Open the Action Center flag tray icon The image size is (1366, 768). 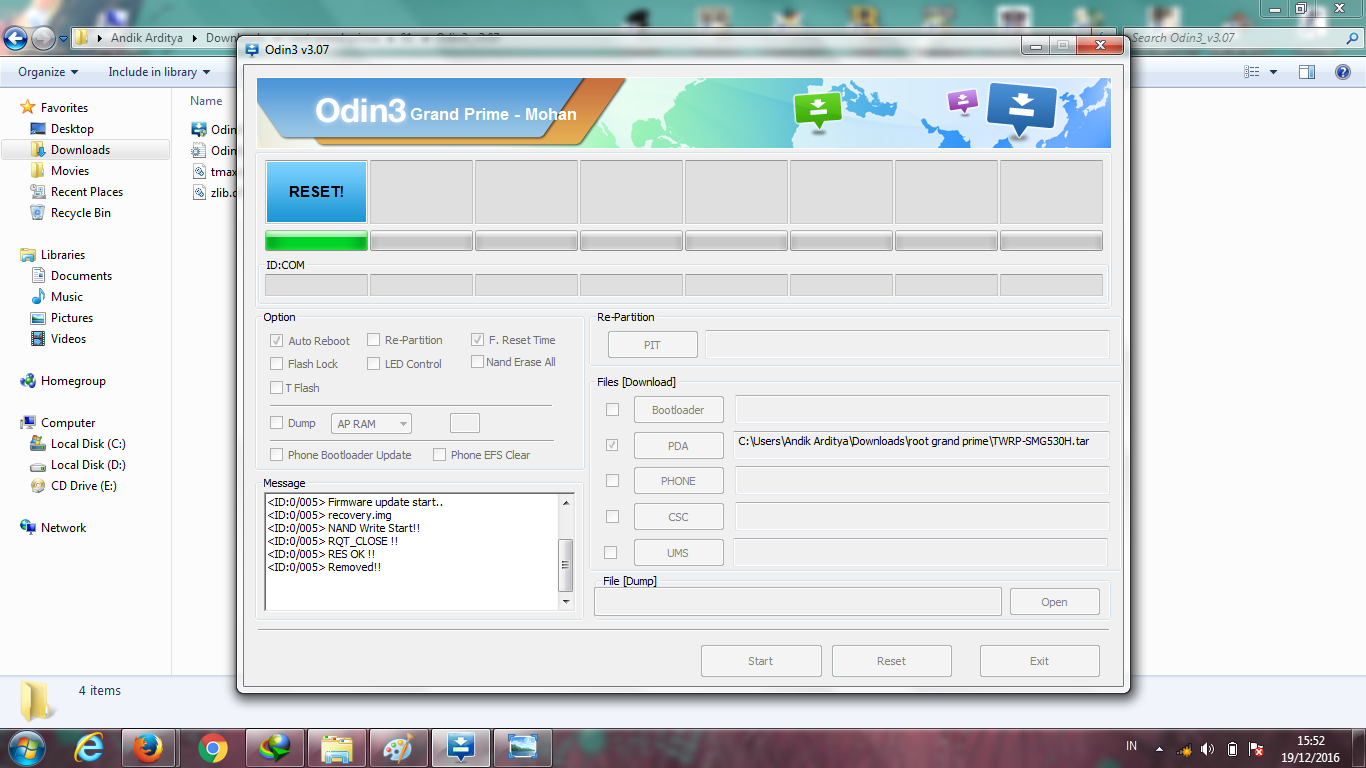1257,749
